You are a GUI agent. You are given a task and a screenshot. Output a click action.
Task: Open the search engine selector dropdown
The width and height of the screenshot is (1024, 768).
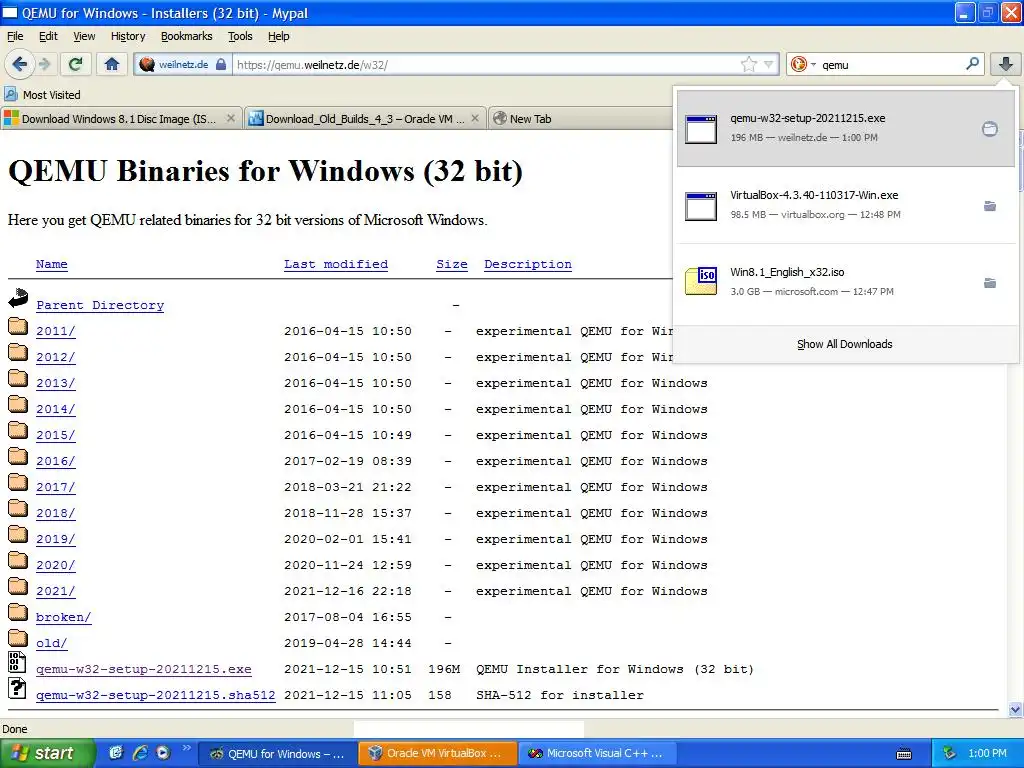(x=803, y=64)
